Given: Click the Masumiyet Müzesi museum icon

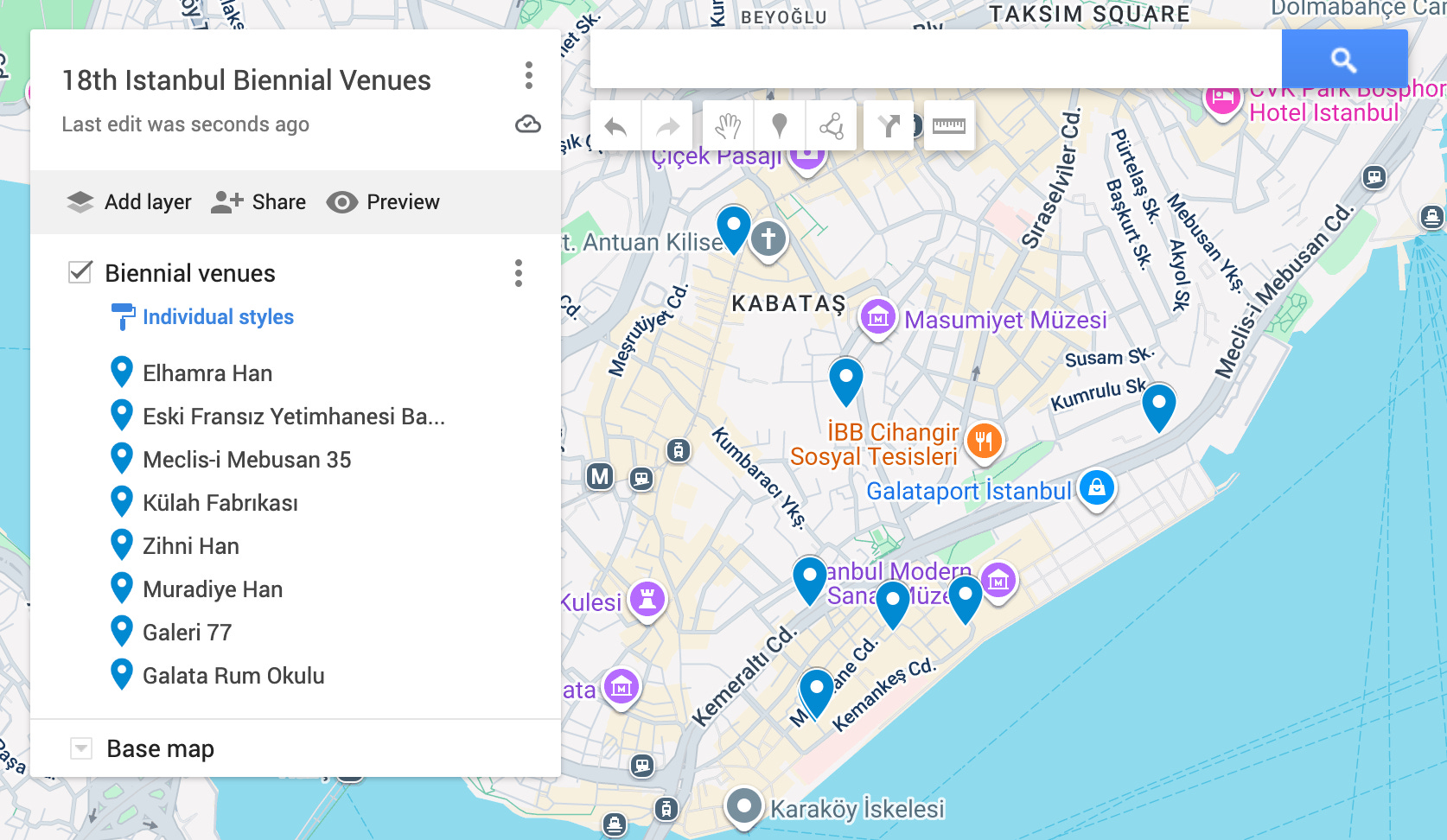Looking at the screenshot, I should (878, 317).
